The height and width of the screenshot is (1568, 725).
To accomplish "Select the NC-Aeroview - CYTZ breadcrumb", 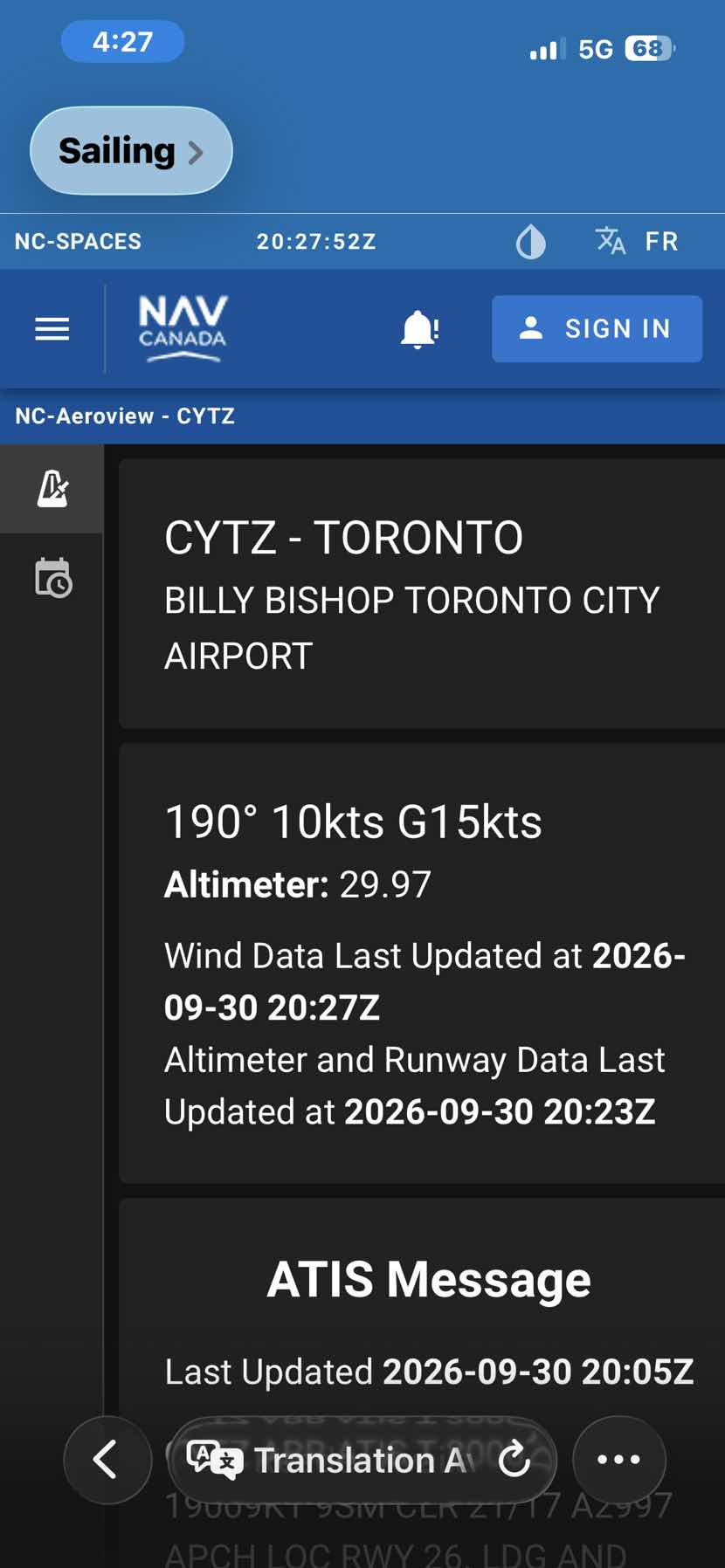I will pyautogui.click(x=125, y=416).
